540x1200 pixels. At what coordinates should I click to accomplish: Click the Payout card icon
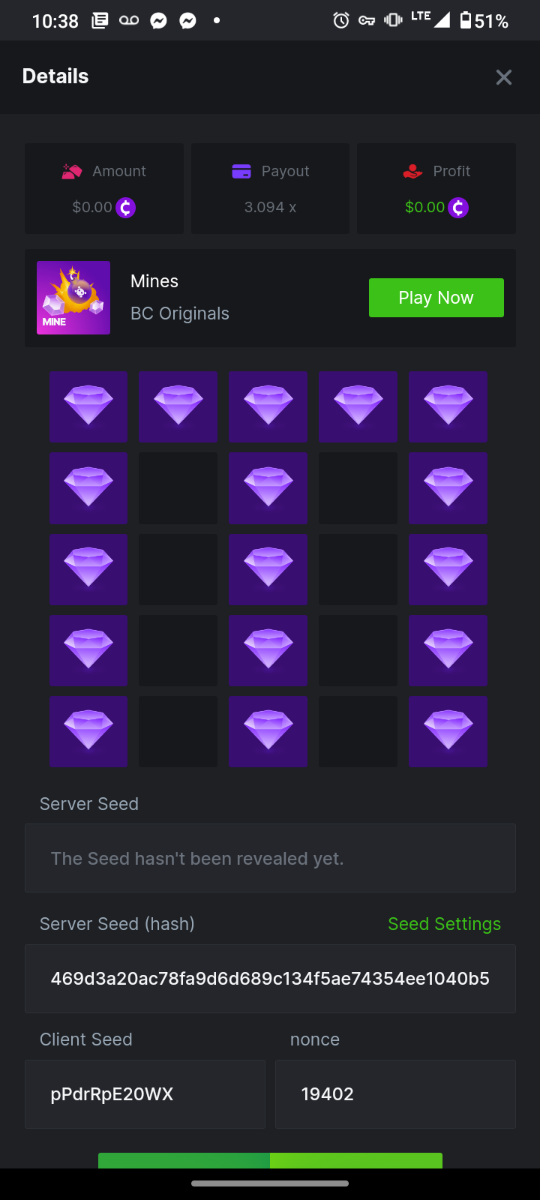[241, 171]
